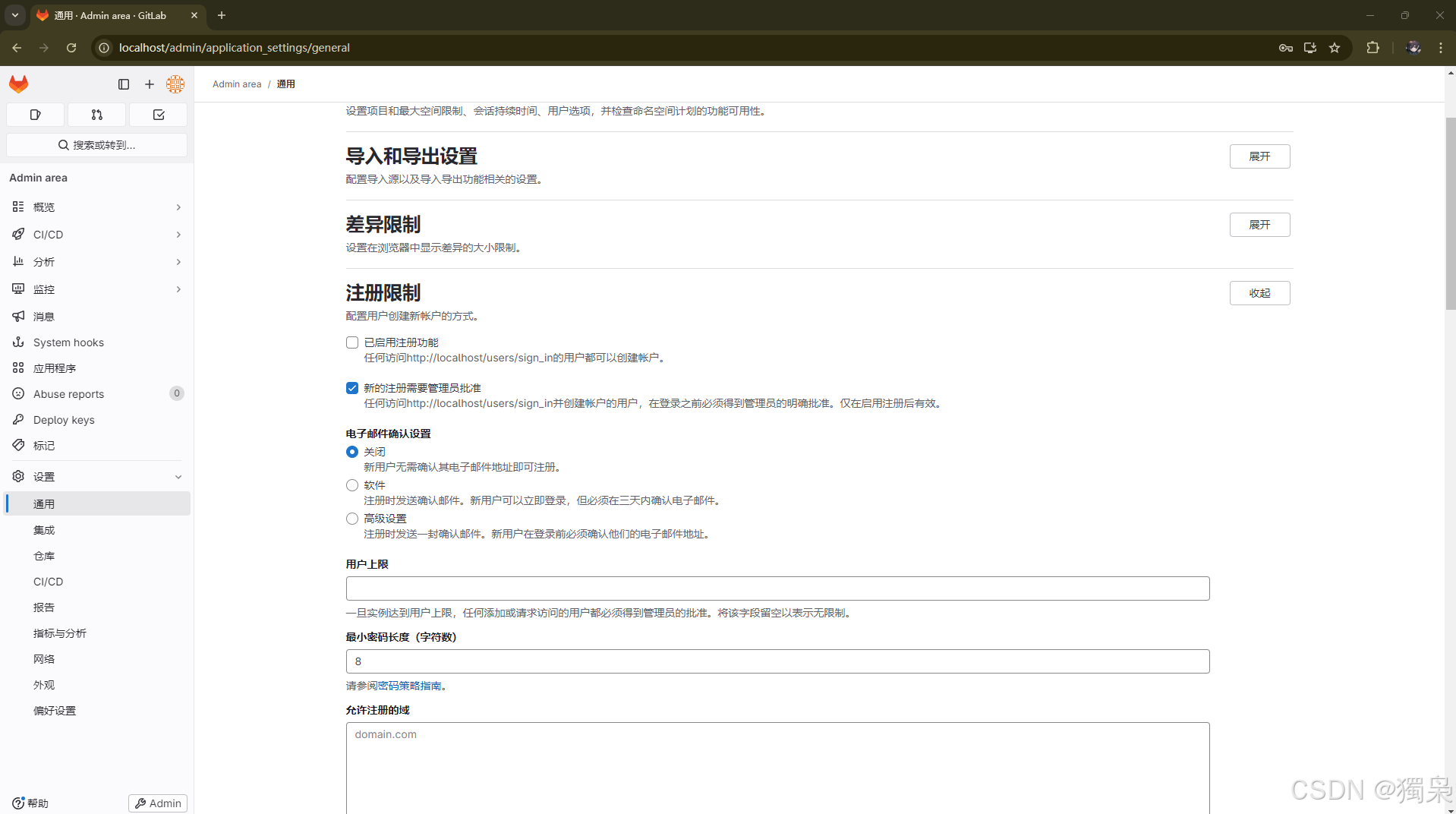Click the GitLab fox logo

point(19,84)
